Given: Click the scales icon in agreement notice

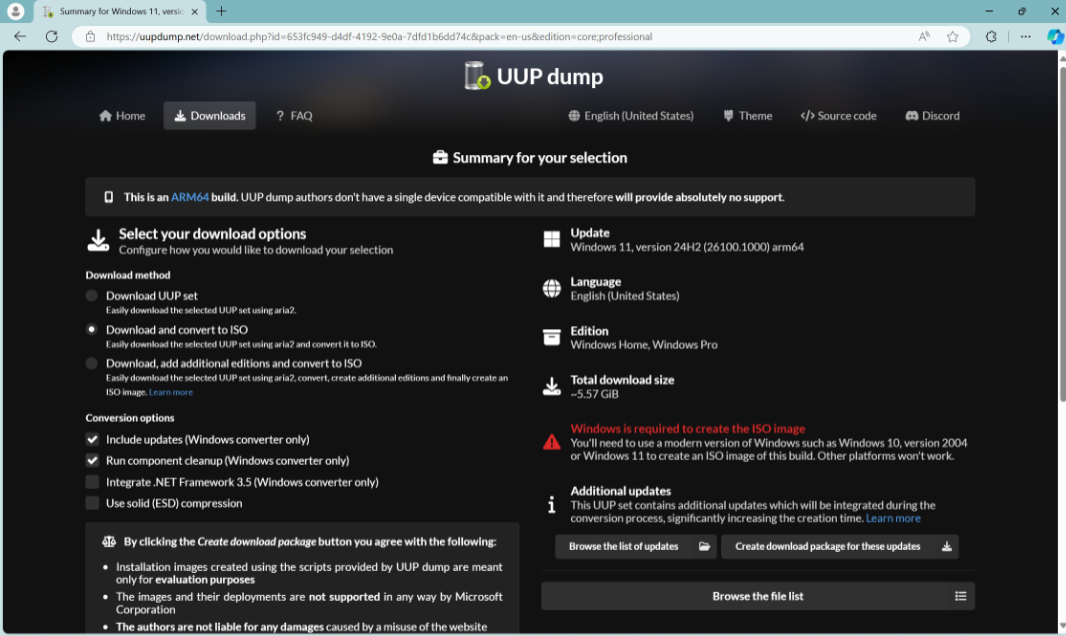Looking at the screenshot, I should (x=109, y=542).
